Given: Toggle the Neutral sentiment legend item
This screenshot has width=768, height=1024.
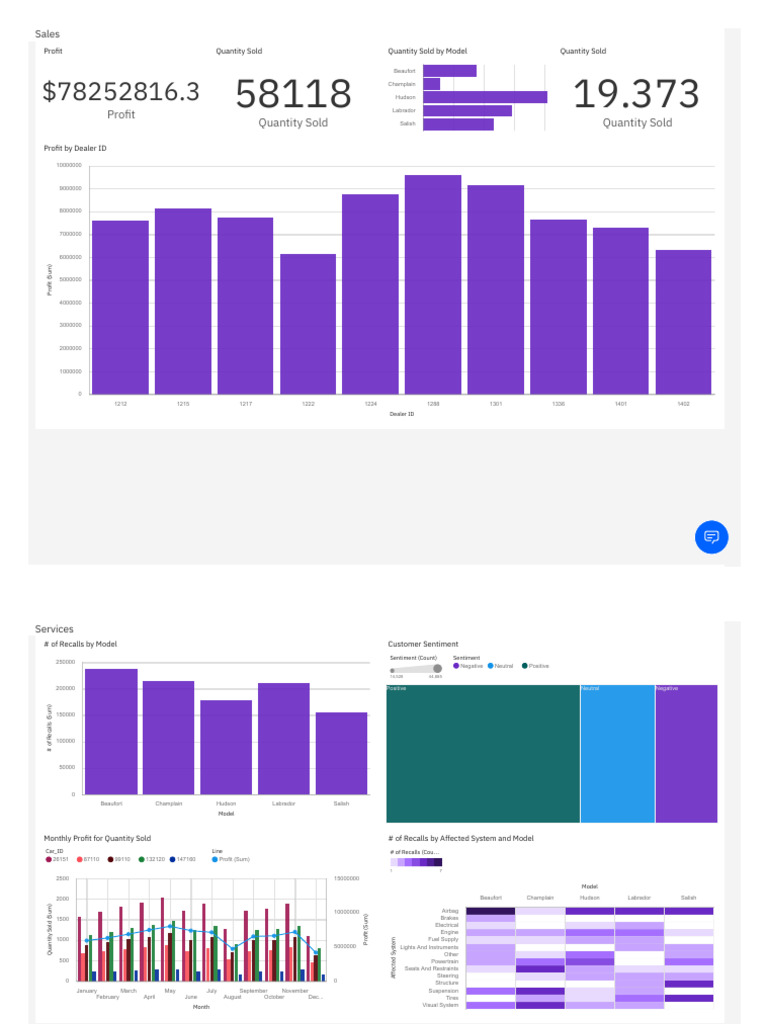Looking at the screenshot, I should point(500,666).
